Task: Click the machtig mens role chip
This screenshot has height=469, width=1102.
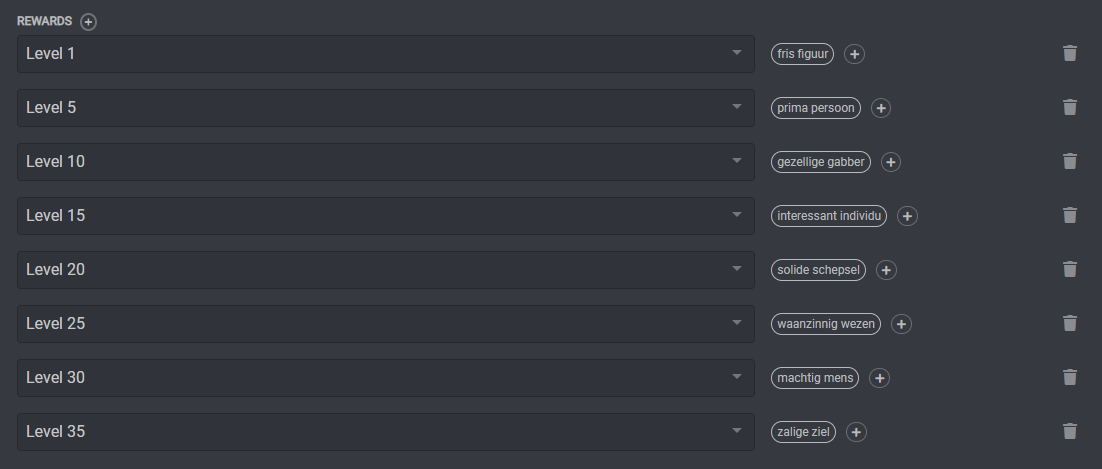Action: pyautogui.click(x=814, y=378)
